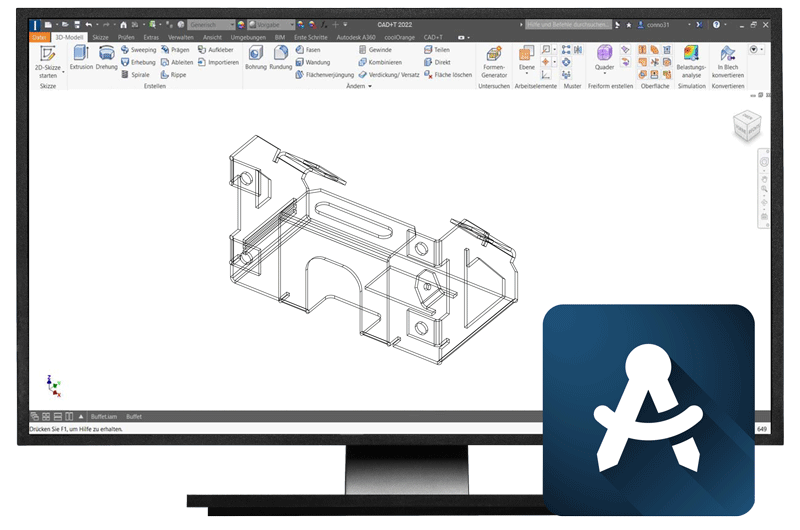Select the Gewinde thread tool
The height and width of the screenshot is (530, 800).
coord(375,49)
